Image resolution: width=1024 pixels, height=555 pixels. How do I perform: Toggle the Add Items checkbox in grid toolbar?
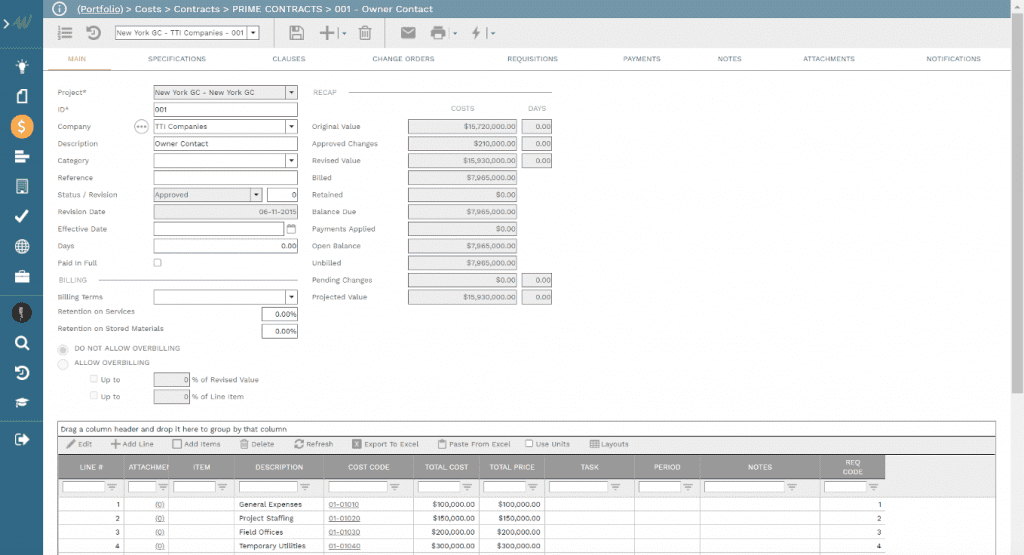tap(177, 444)
